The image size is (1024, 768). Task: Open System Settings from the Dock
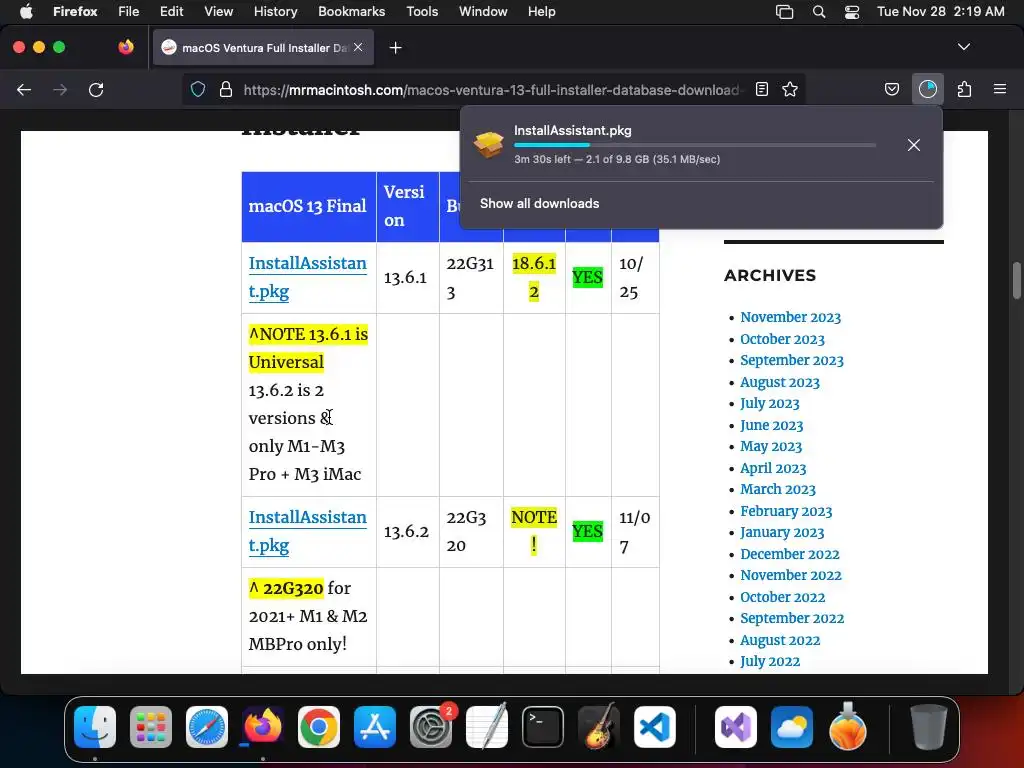(x=431, y=726)
